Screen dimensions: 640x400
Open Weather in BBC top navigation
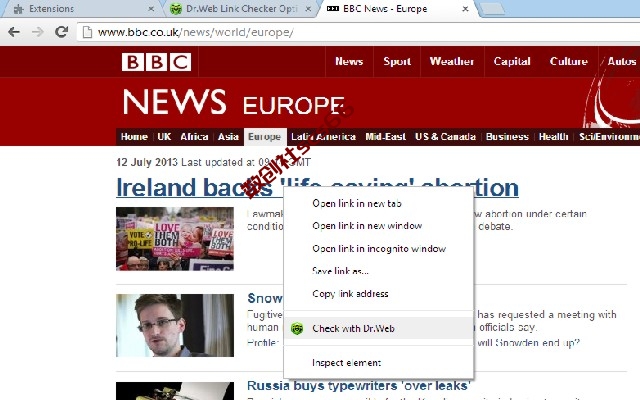click(452, 62)
